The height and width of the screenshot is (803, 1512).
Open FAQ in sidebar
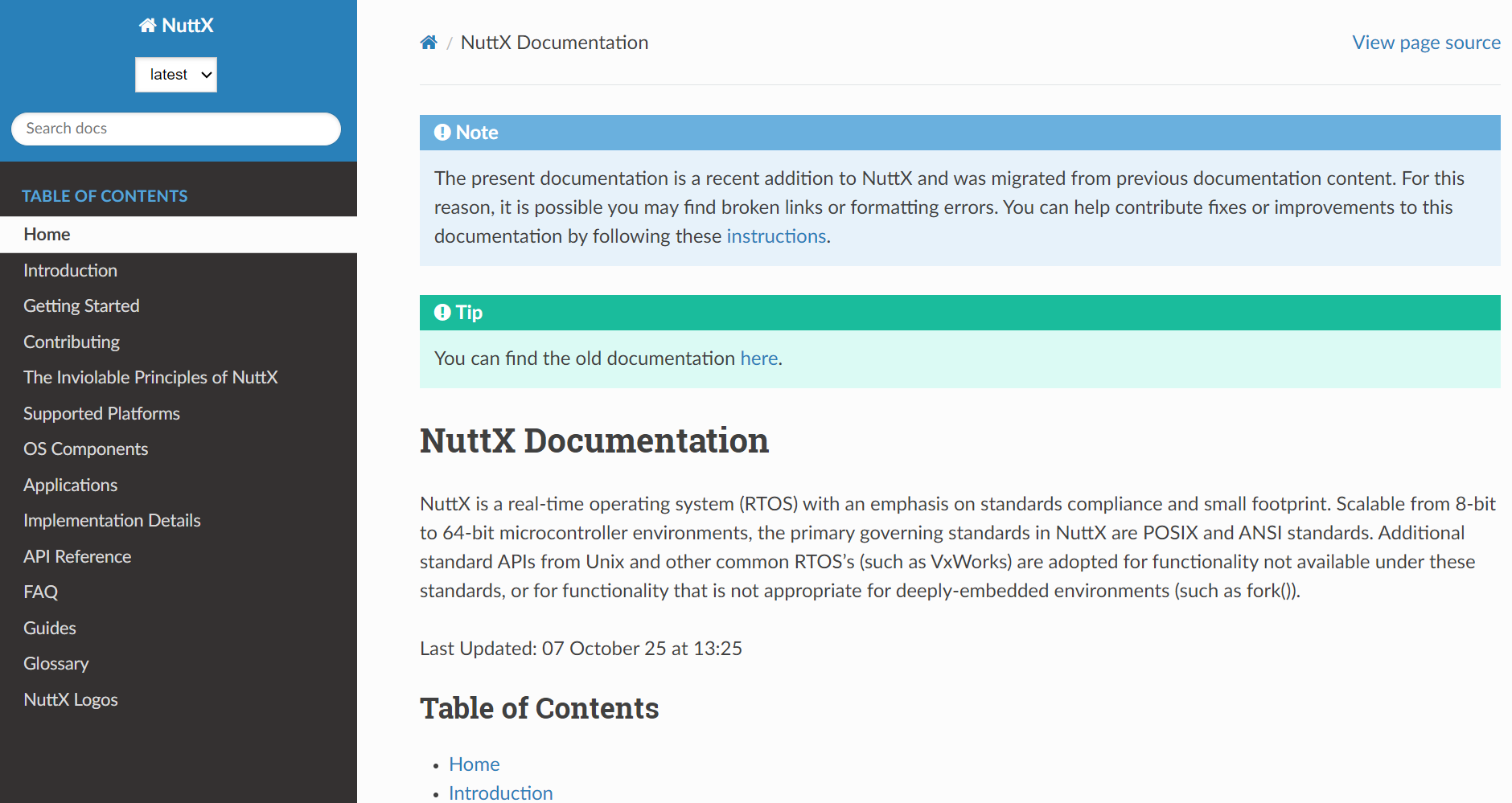(x=179, y=592)
